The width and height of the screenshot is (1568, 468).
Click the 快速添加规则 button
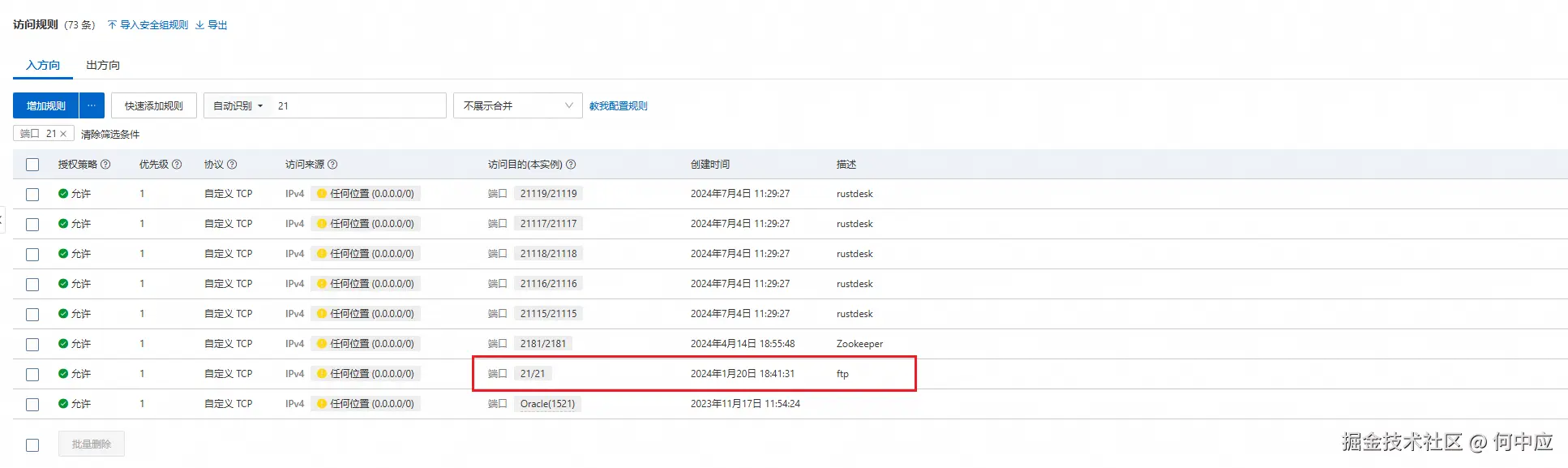point(154,105)
